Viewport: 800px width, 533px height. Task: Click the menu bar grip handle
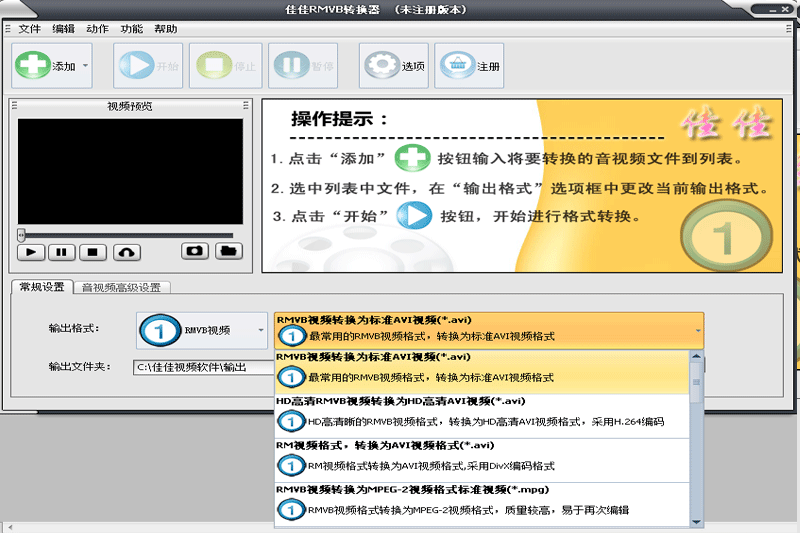(8, 29)
